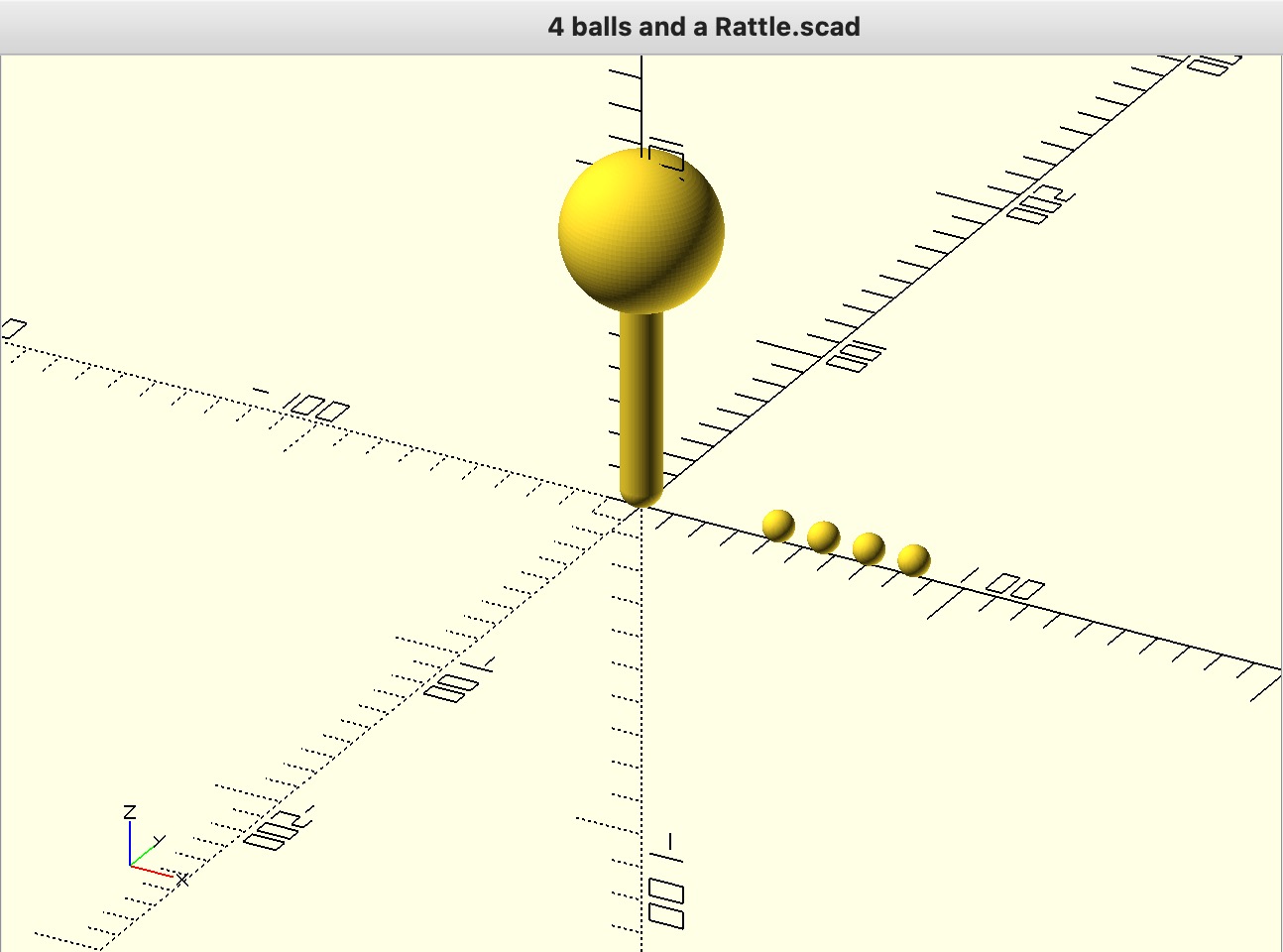The height and width of the screenshot is (952, 1283).
Task: Click the Z label on the orientation gizmo
Action: click(129, 812)
